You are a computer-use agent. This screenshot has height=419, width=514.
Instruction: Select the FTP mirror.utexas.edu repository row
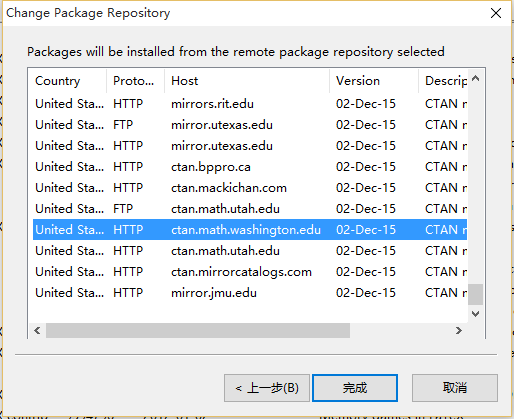[x=250, y=125]
